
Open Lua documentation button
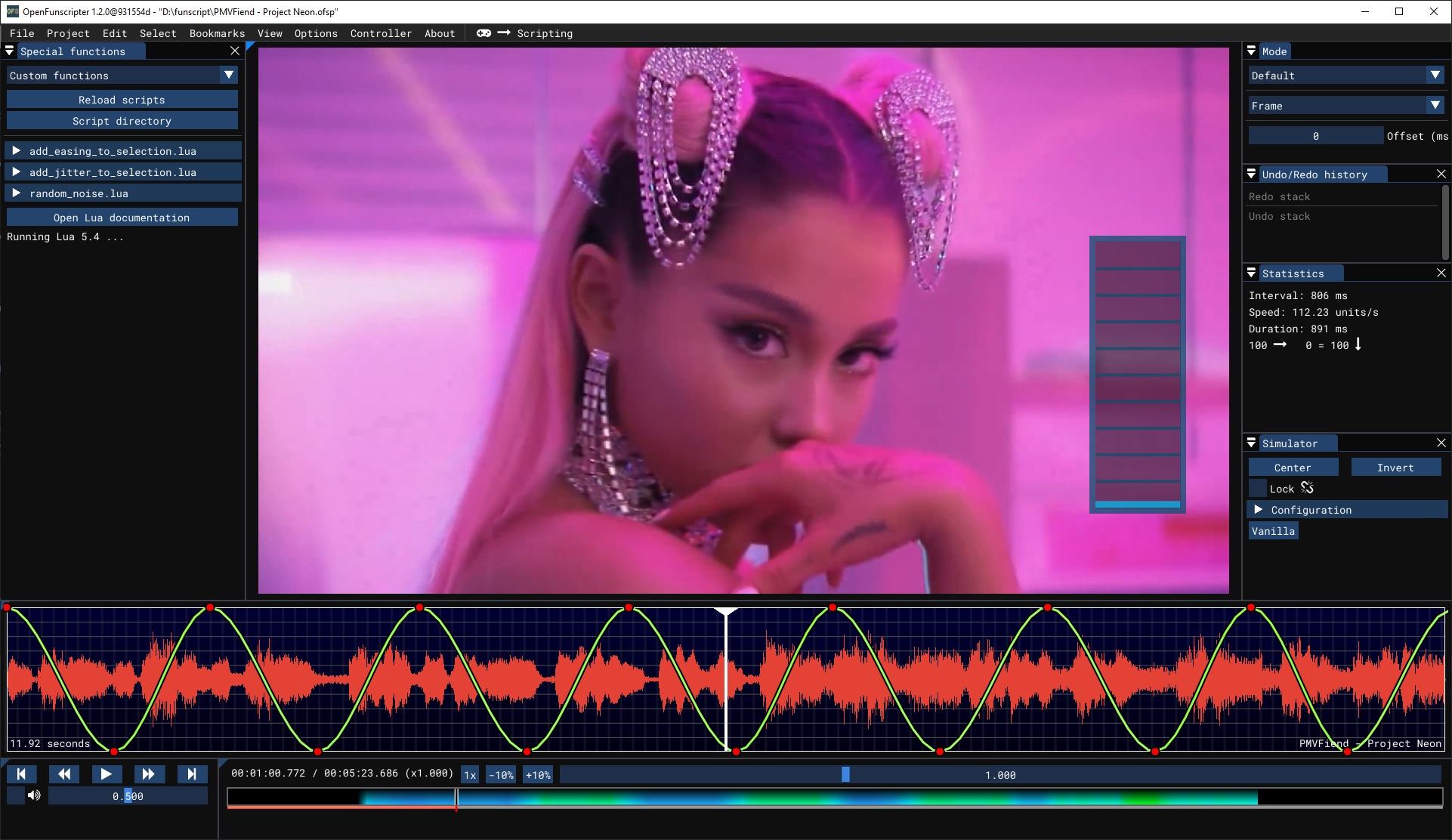pyautogui.click(x=122, y=218)
